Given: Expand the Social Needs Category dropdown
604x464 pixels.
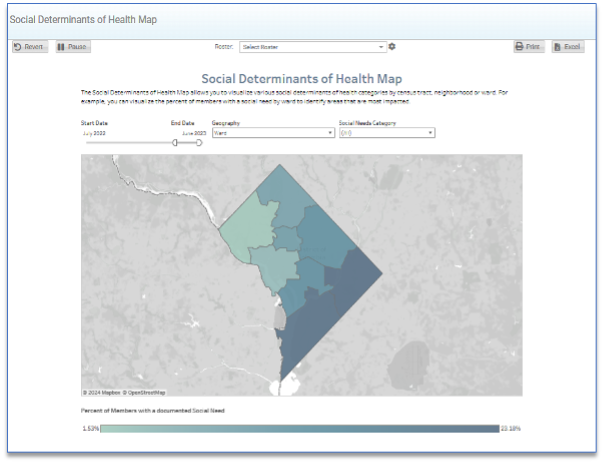Looking at the screenshot, I should pyautogui.click(x=386, y=132).
